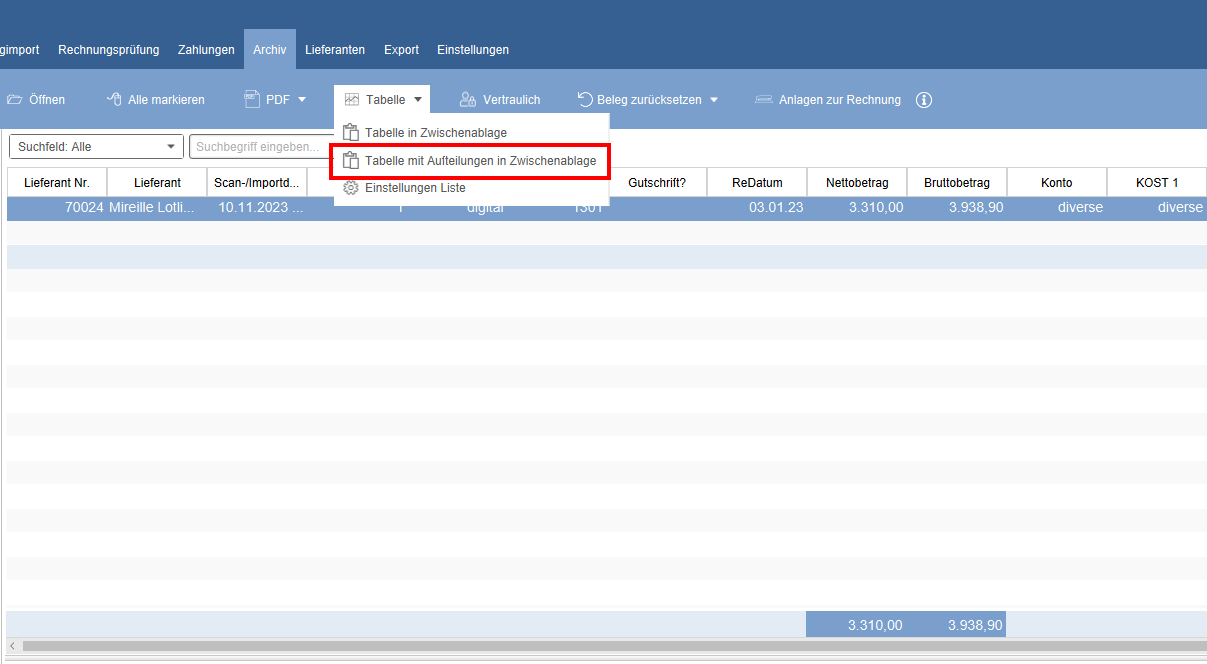Select the cell with supplier number 70024
1207x664 pixels.
57,208
